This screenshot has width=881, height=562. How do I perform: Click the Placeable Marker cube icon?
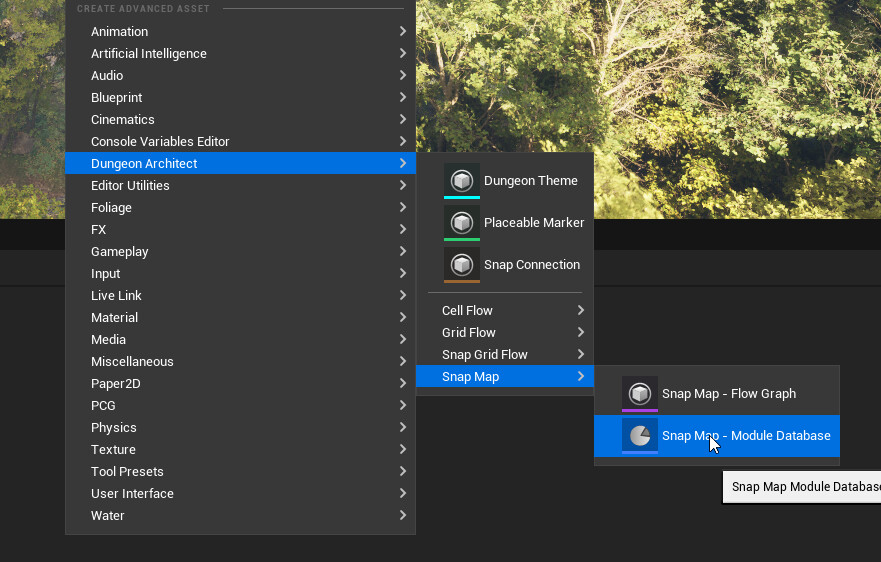pos(462,223)
